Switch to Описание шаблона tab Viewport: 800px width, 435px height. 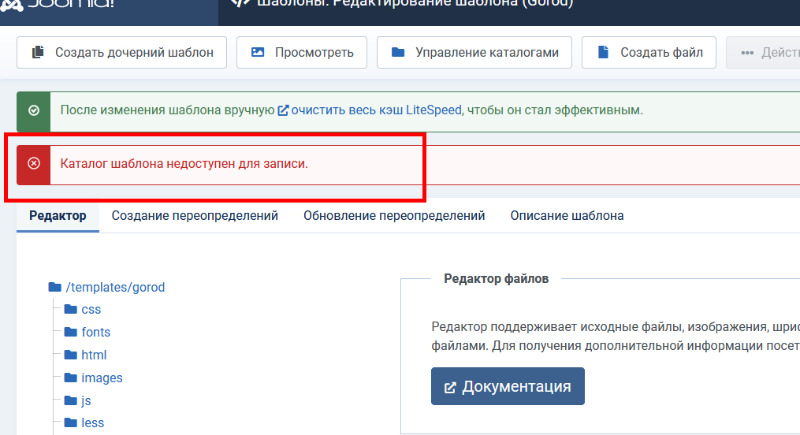pos(567,215)
